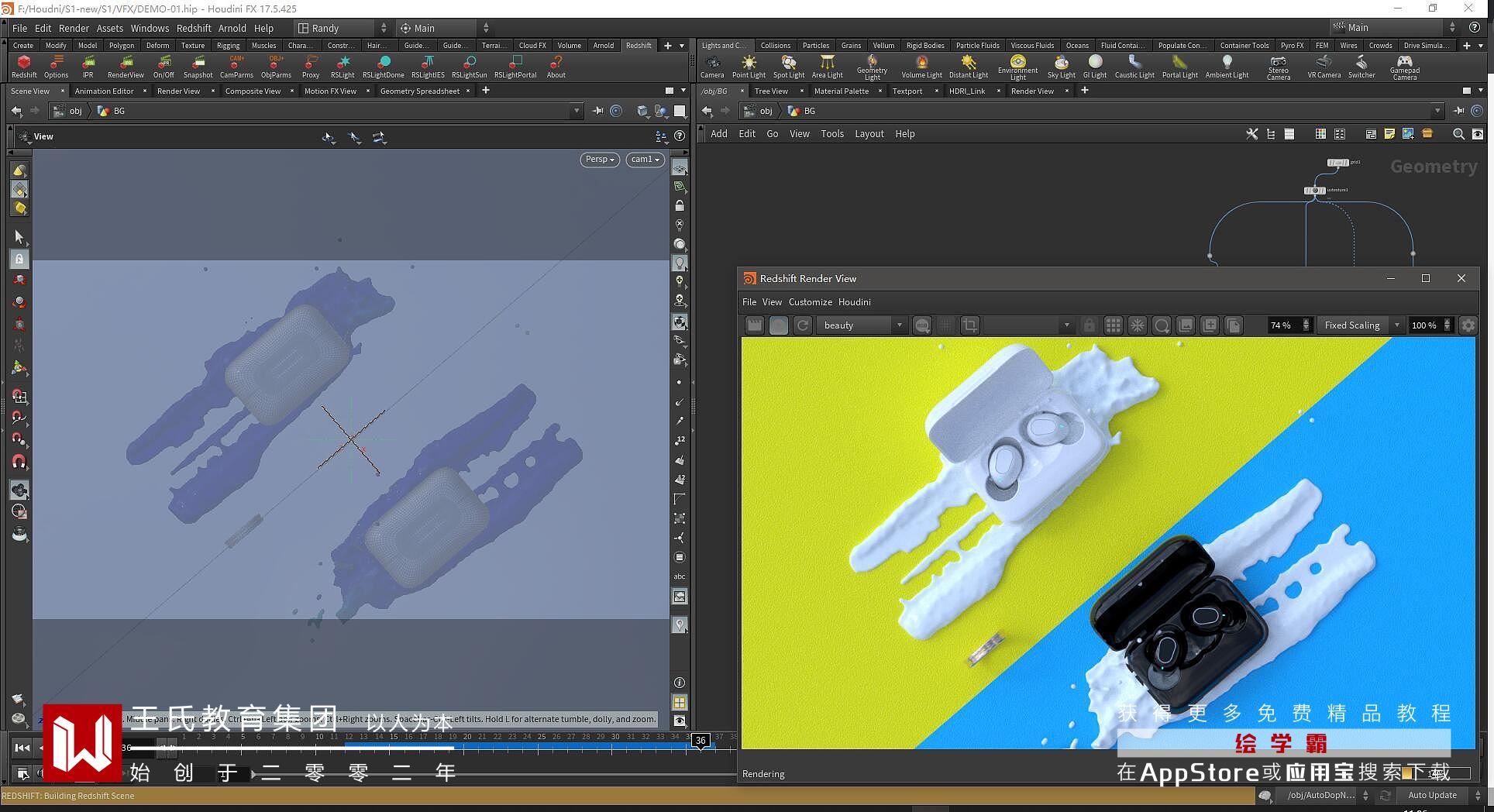Image resolution: width=1494 pixels, height=812 pixels.
Task: Add a new pane tab next to Geometry Spreadsheet
Action: pos(486,91)
